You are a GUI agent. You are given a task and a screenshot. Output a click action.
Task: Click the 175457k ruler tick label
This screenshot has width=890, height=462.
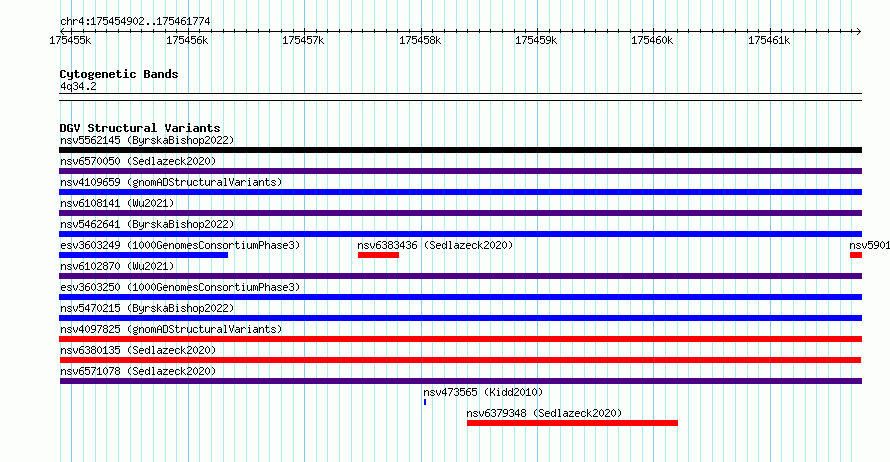click(x=303, y=41)
